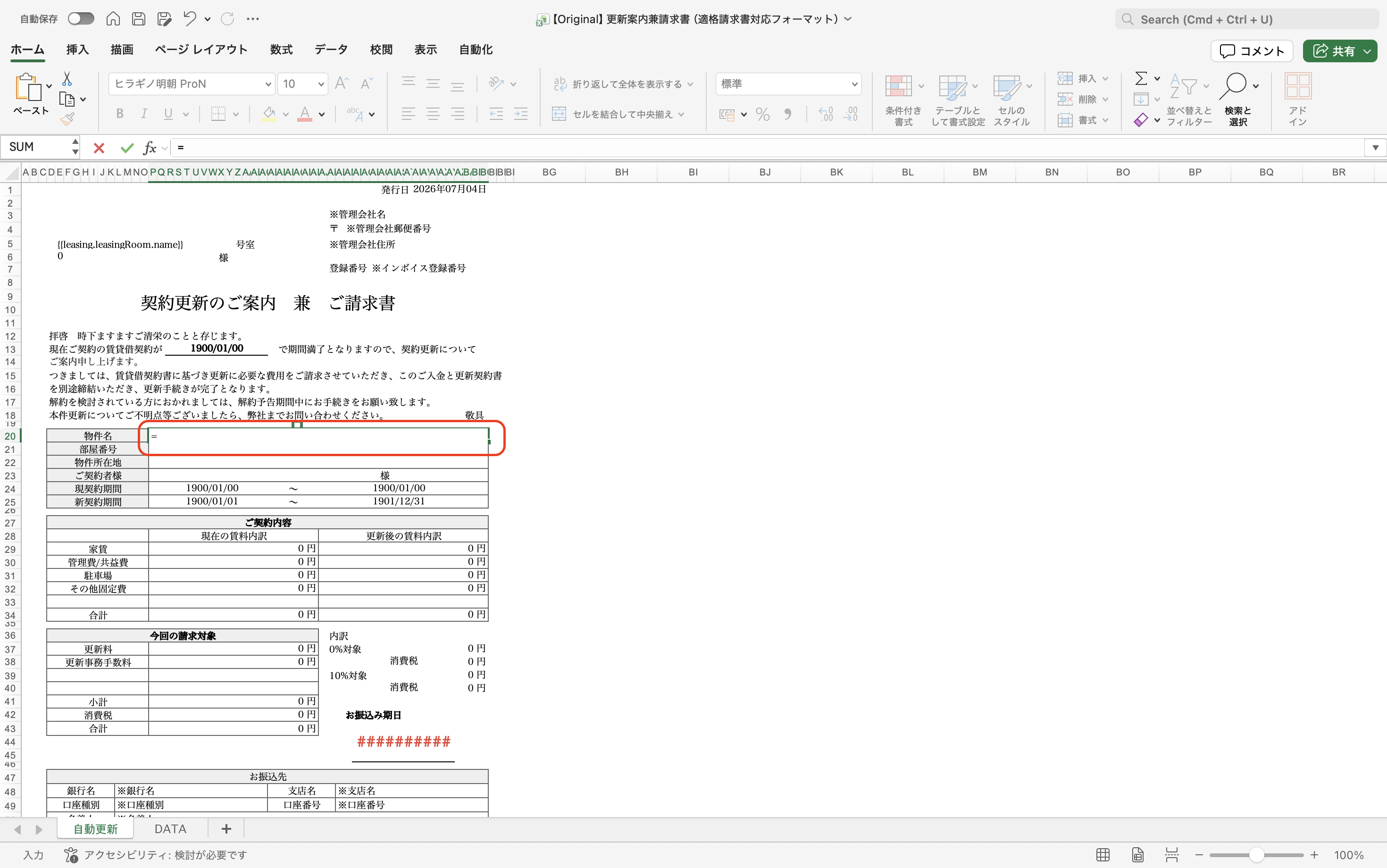Toggle align text right
This screenshot has width=1387, height=868.
(x=458, y=114)
